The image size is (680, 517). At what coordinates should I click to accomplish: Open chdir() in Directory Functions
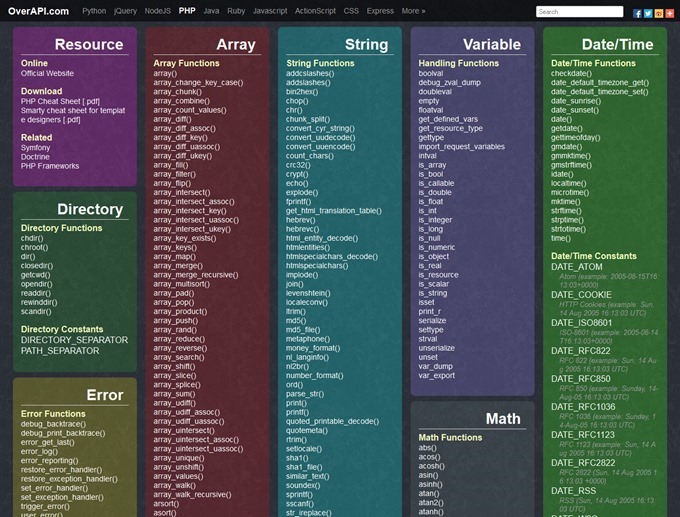pos(32,238)
